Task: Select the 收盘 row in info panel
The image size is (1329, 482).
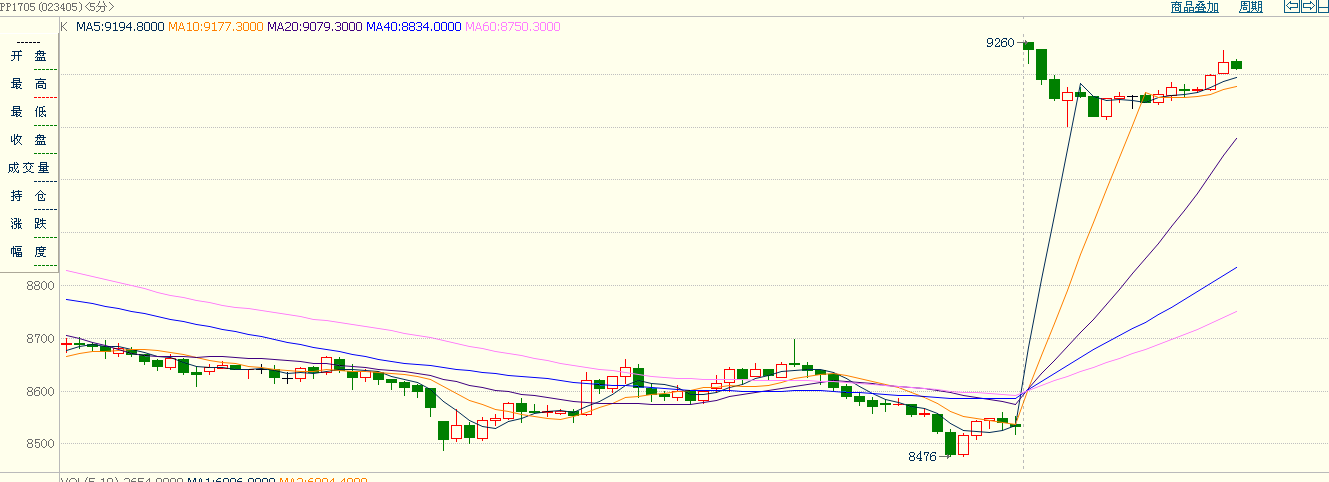Action: [28, 140]
